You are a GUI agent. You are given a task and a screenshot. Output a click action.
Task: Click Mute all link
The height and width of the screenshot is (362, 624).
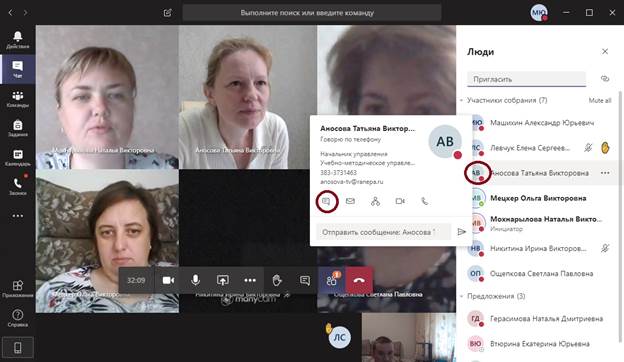pos(600,101)
